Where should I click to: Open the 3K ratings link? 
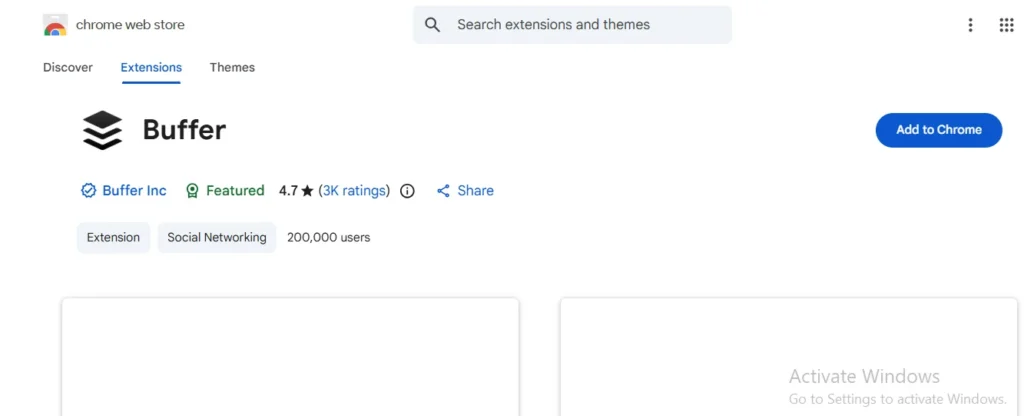click(x=354, y=191)
